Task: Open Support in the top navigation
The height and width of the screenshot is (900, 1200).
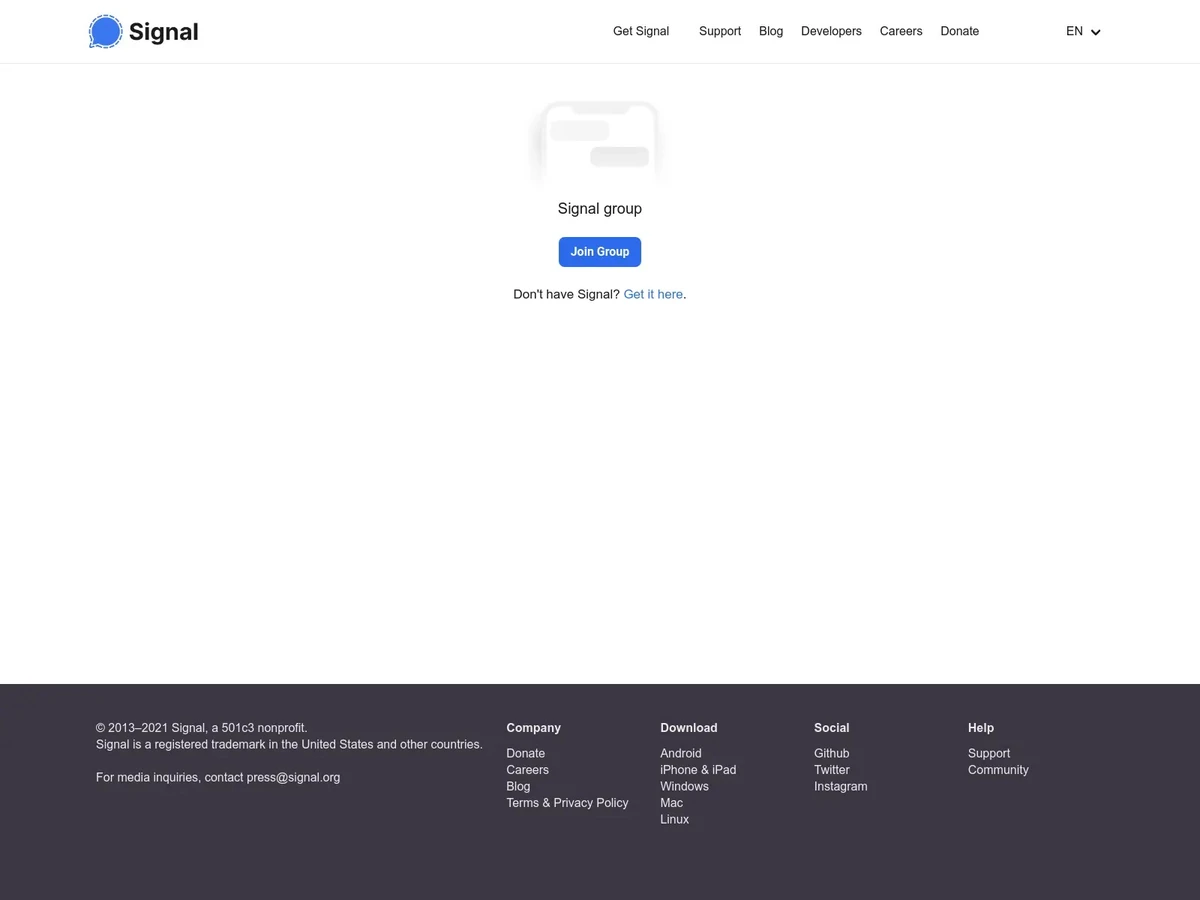Action: [720, 32]
